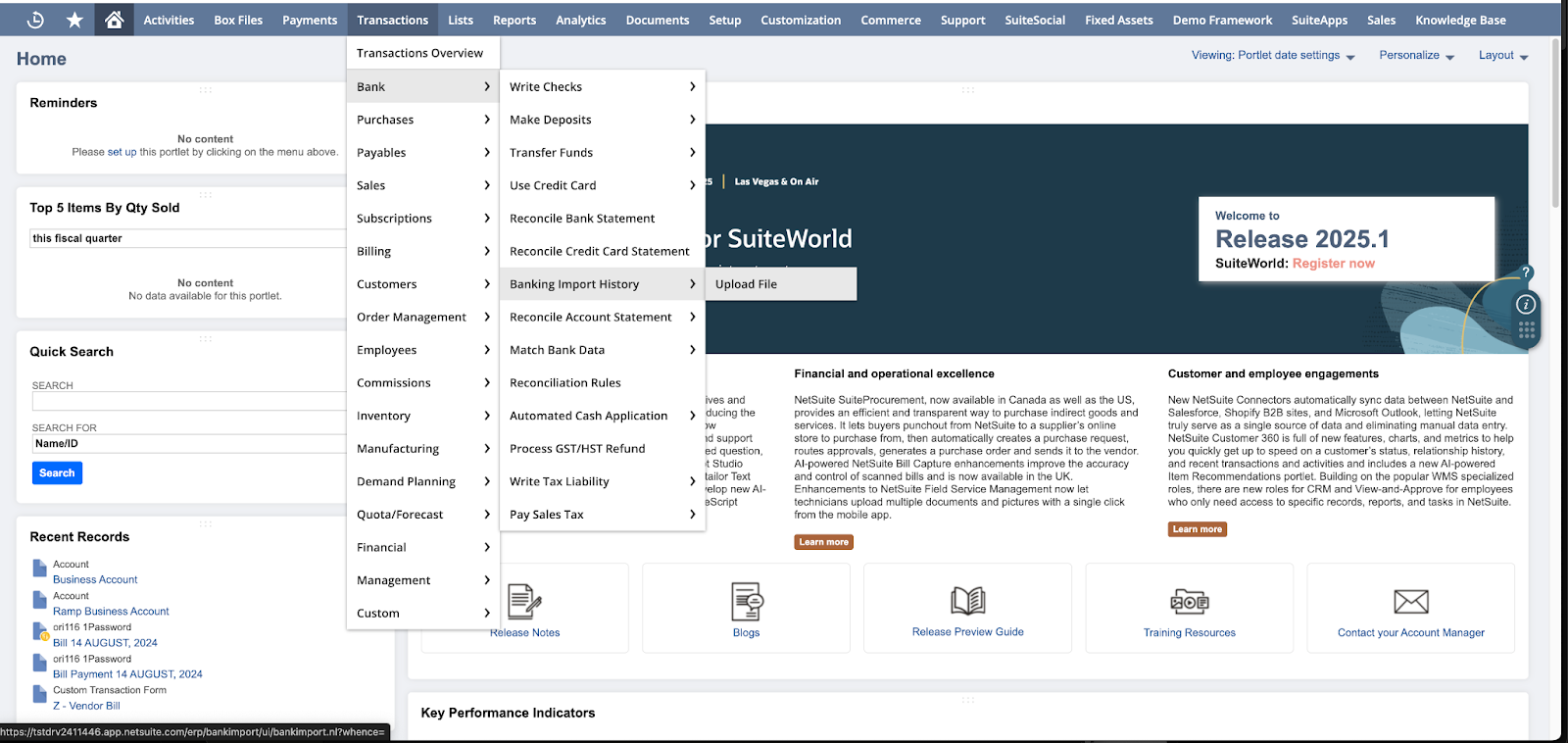Open the Search For Name/ID dropdown
The image size is (1568, 743).
tap(188, 444)
